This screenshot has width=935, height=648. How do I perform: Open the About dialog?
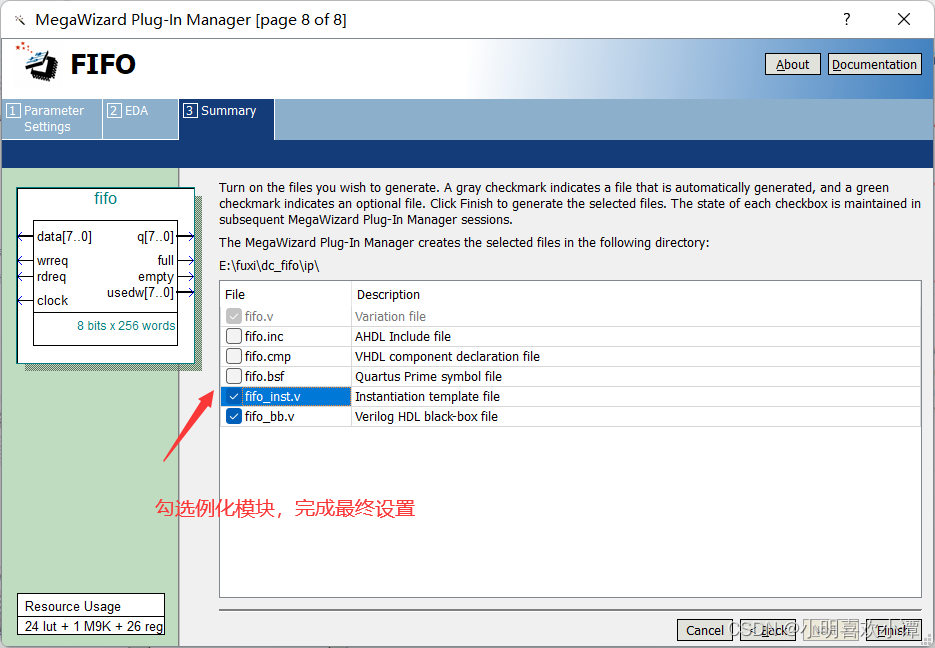(x=792, y=64)
